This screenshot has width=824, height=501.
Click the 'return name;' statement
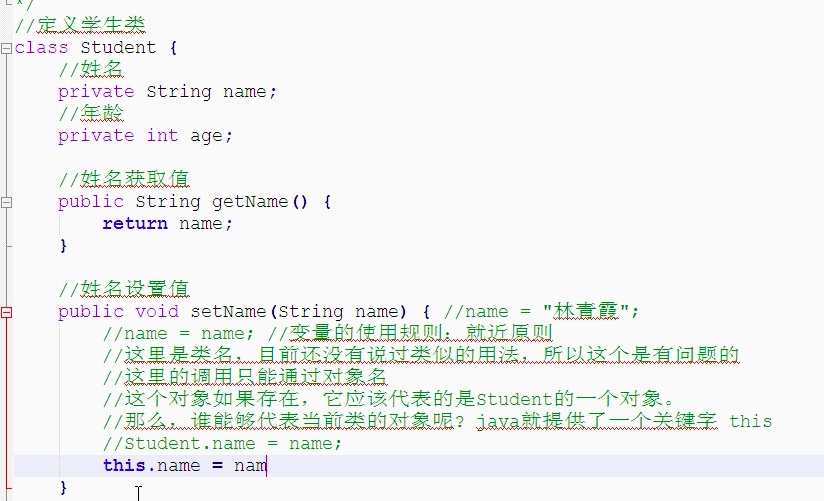[167, 224]
